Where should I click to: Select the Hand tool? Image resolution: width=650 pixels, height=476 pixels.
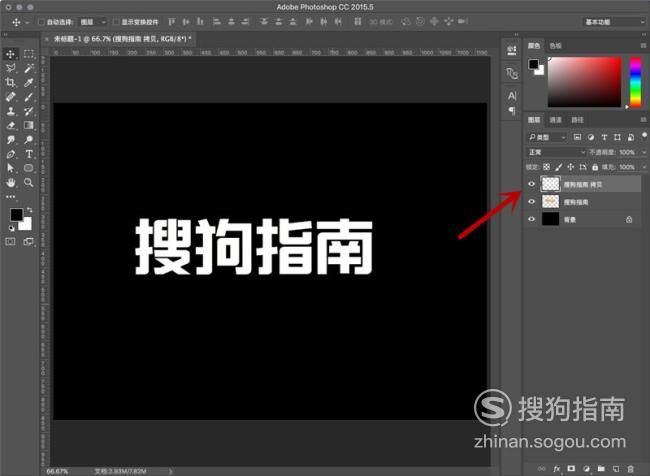[10, 182]
